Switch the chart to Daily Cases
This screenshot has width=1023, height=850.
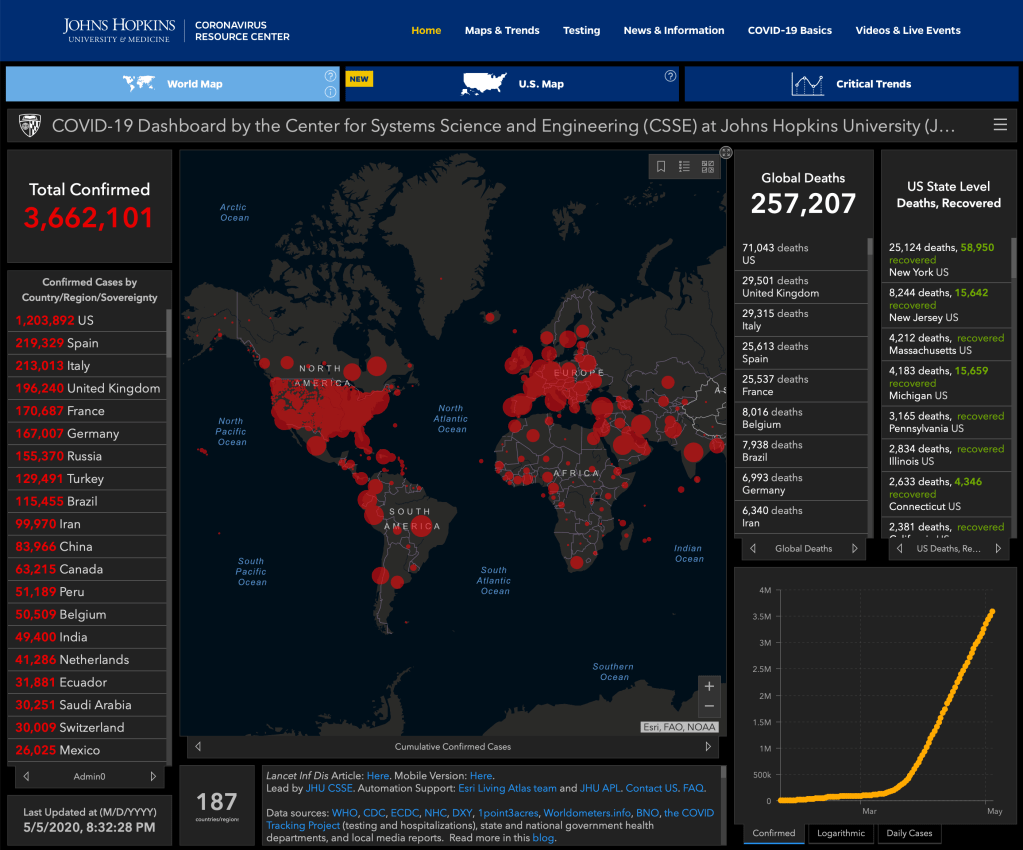tap(909, 833)
